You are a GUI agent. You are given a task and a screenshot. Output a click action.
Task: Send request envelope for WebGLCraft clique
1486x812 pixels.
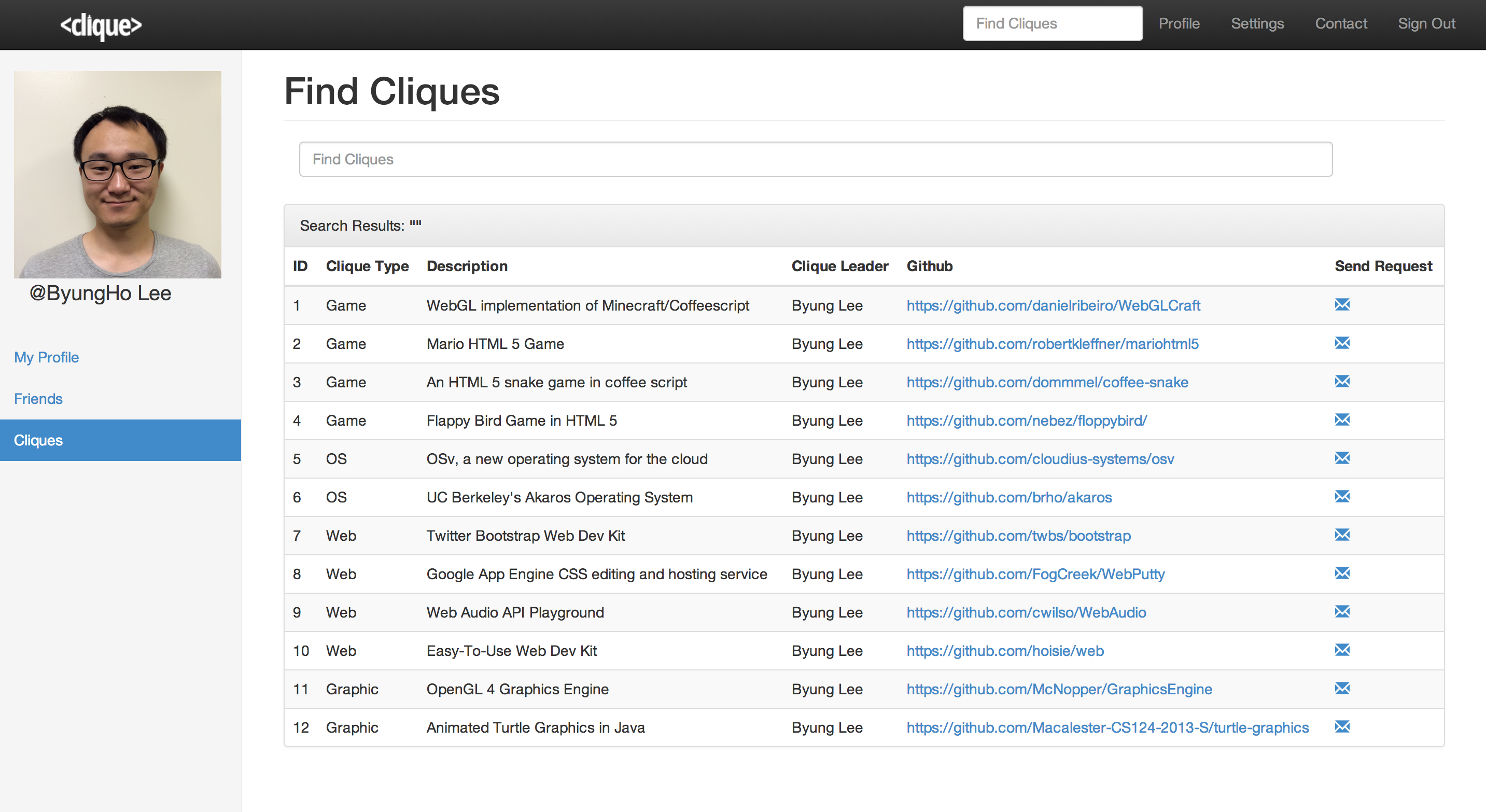coord(1342,304)
